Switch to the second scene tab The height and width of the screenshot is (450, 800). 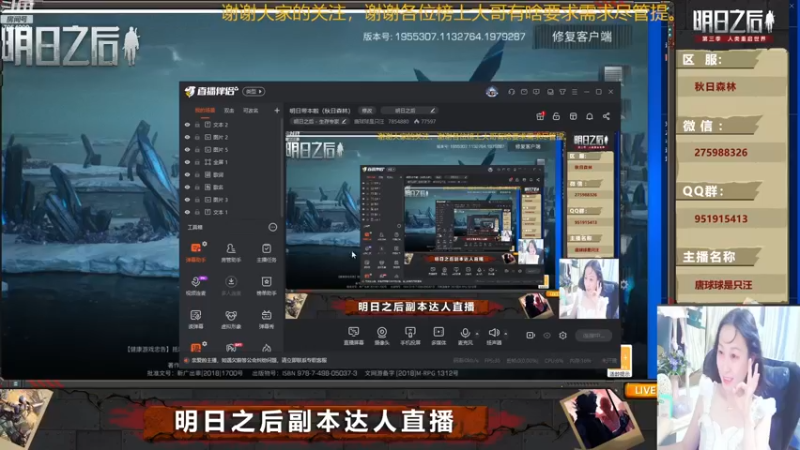tap(229, 110)
